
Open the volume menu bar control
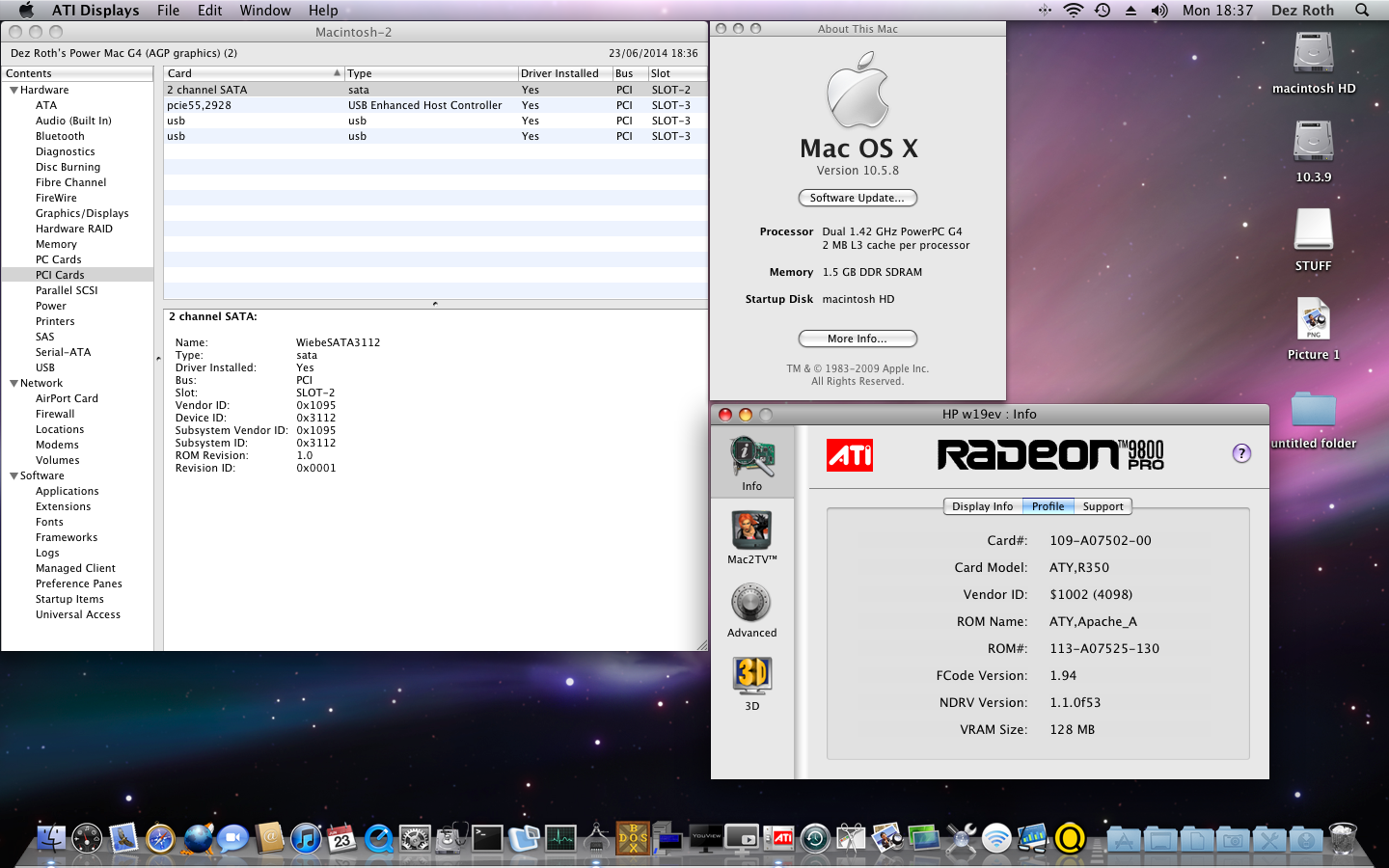click(1159, 11)
